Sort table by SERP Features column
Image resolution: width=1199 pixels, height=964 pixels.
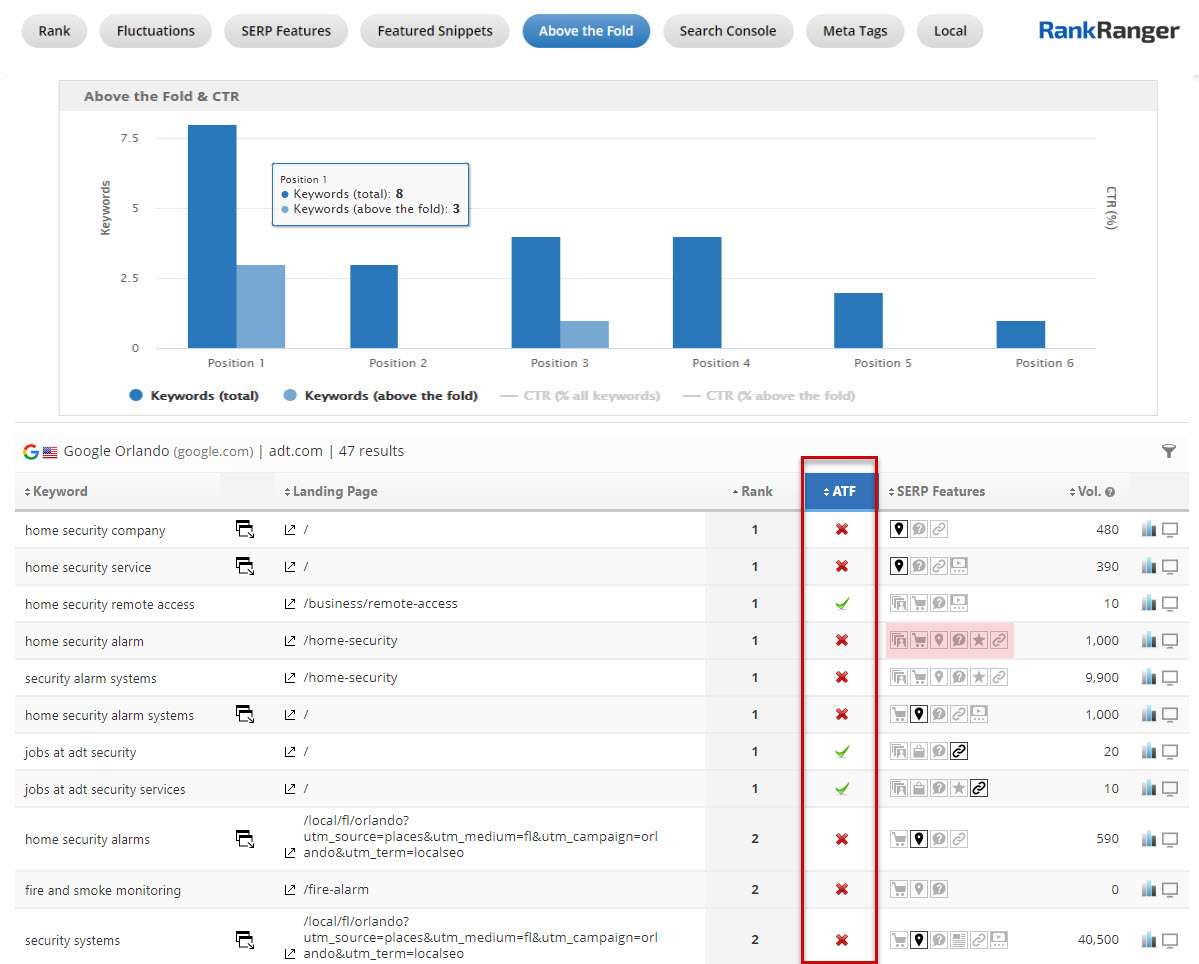coord(937,492)
